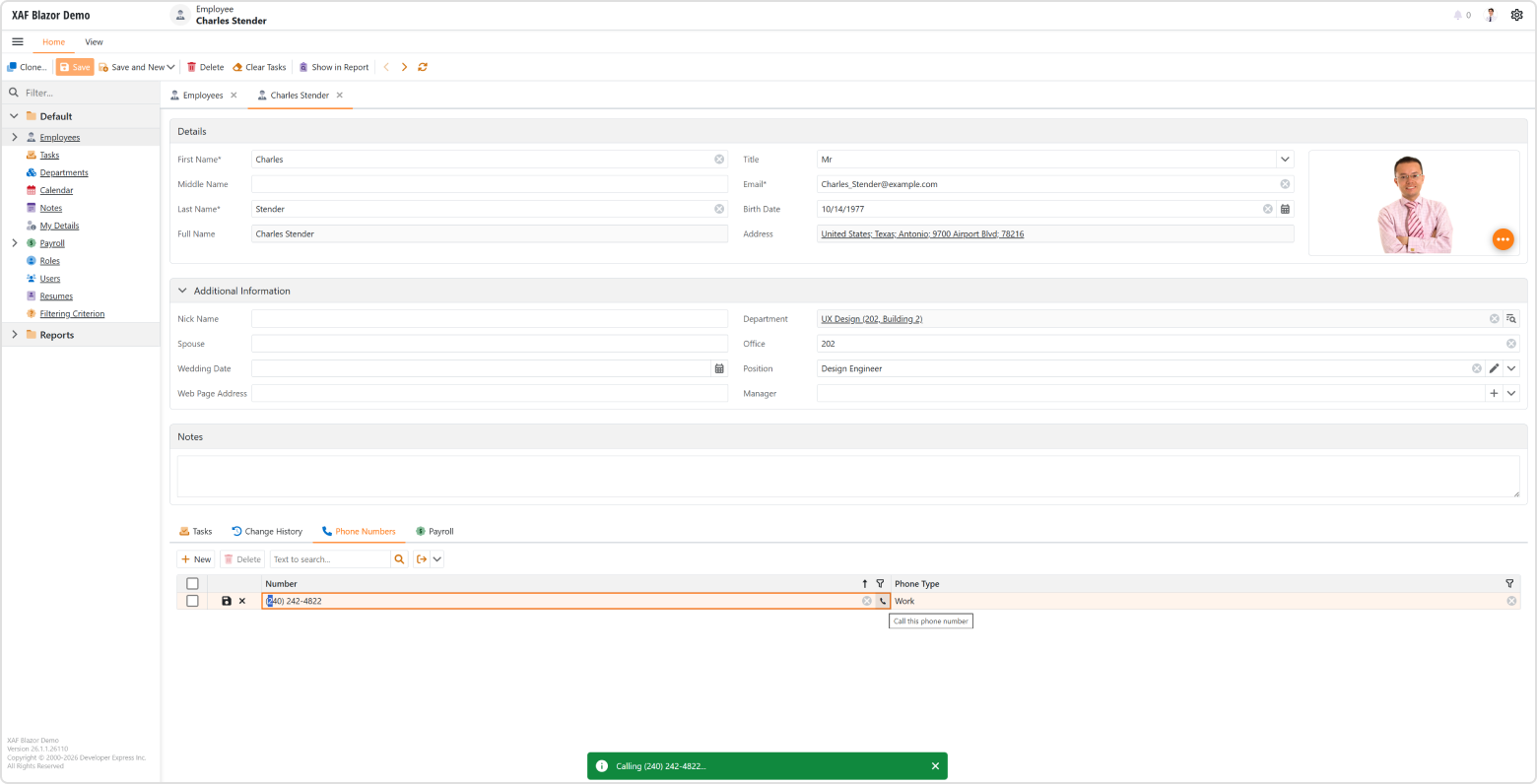This screenshot has height=784, width=1537.
Task: Click the search magnifier in Phone Numbers
Action: pos(399,559)
